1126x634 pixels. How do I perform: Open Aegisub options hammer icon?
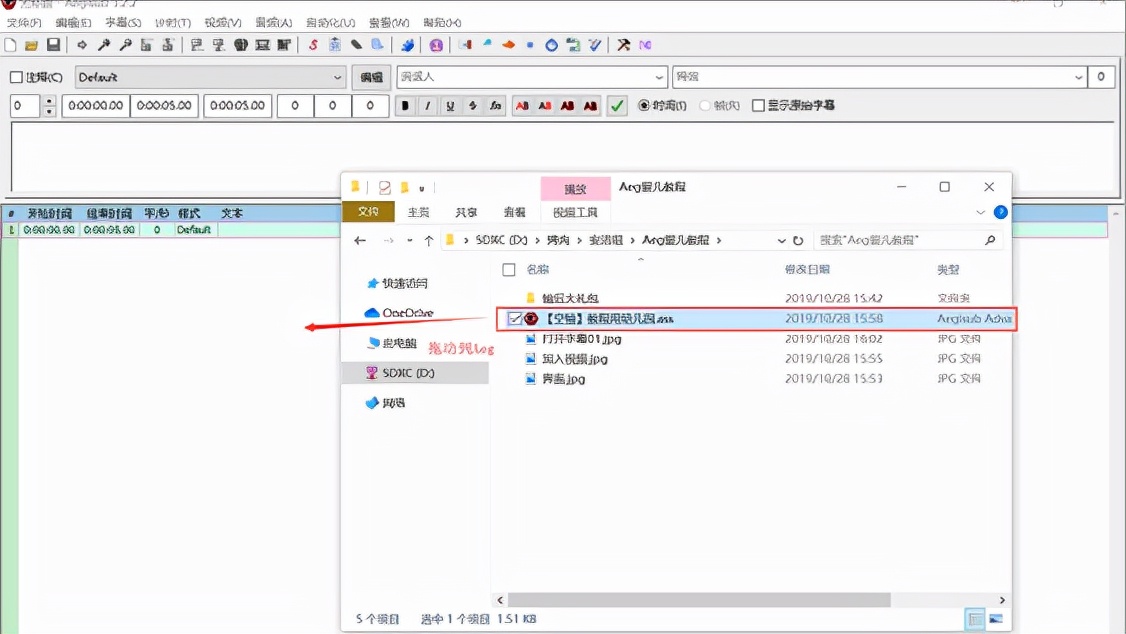623,45
